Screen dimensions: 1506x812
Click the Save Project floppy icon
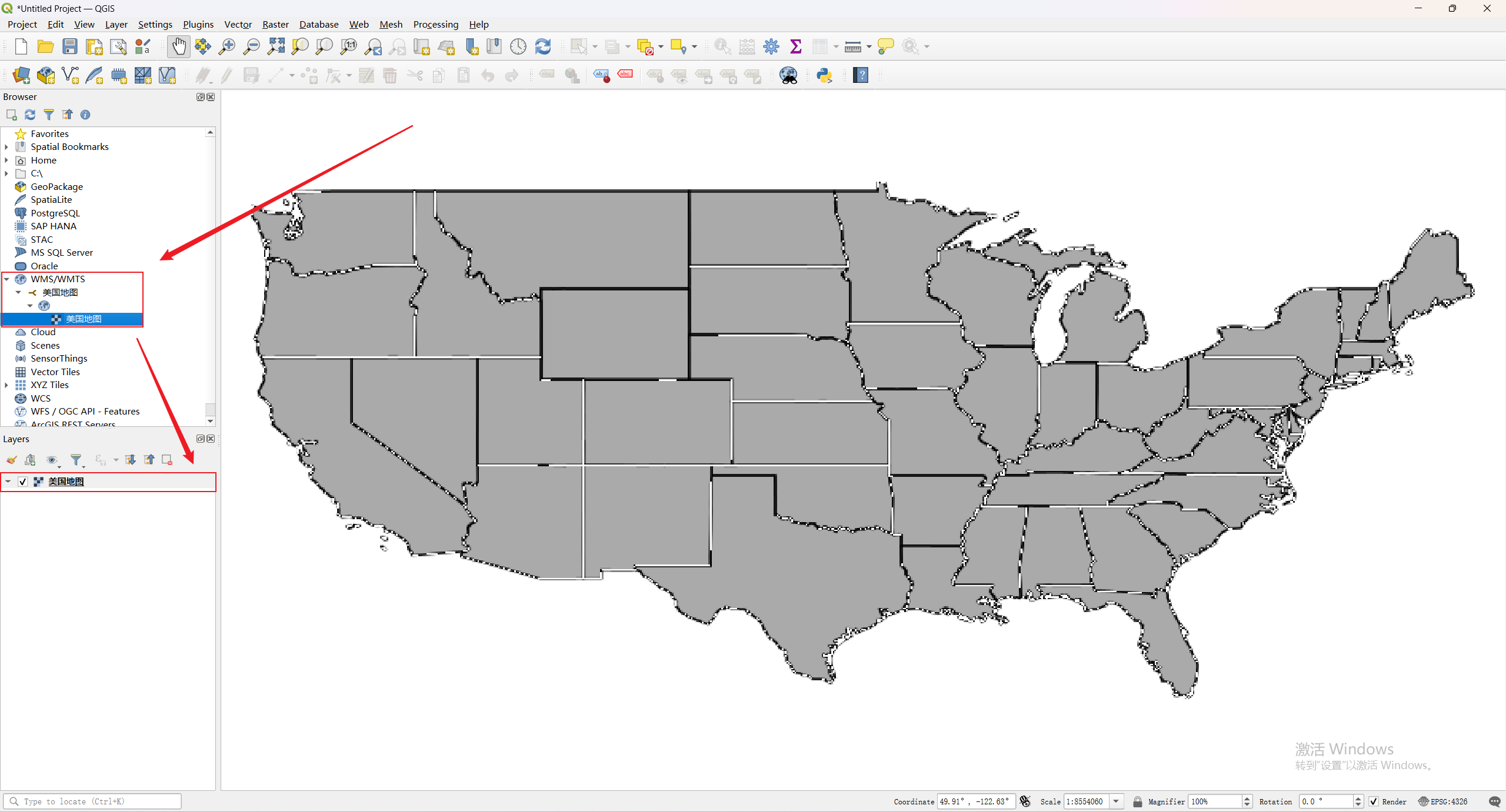click(70, 46)
